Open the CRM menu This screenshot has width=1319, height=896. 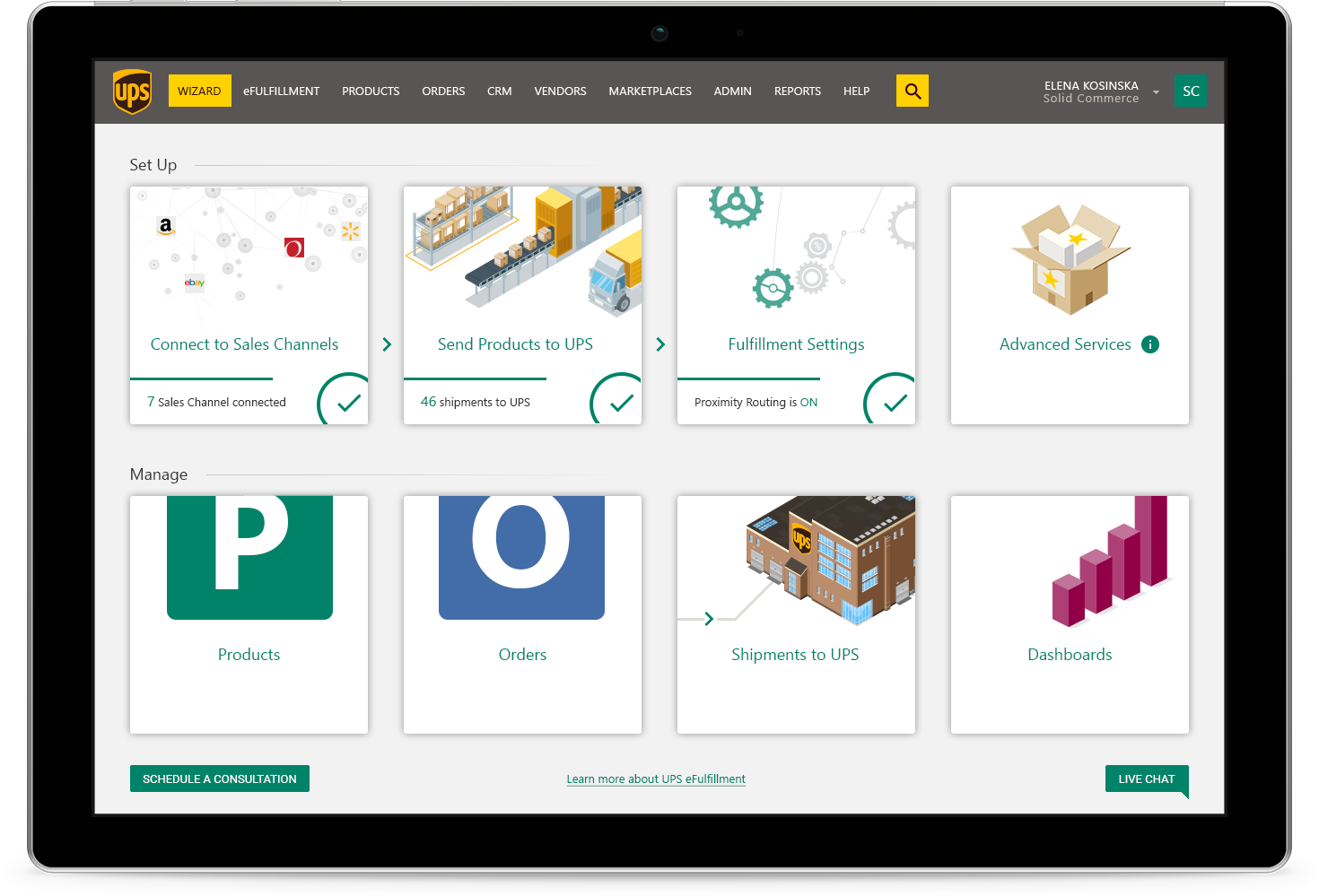point(500,91)
